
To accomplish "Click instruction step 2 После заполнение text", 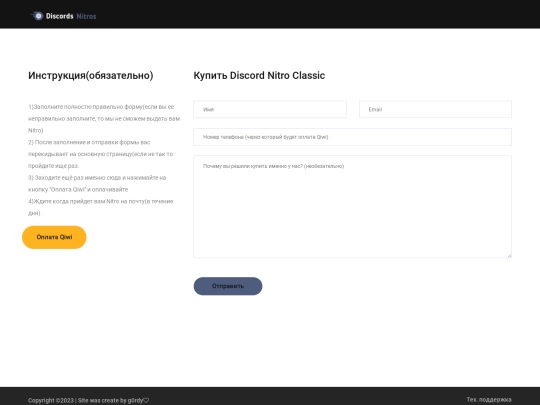I will tap(101, 154).
